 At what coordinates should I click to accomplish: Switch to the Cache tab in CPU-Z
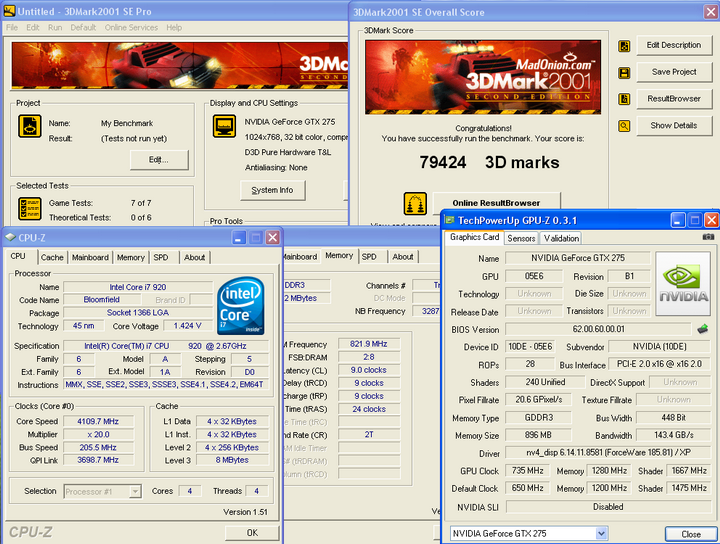[x=52, y=258]
